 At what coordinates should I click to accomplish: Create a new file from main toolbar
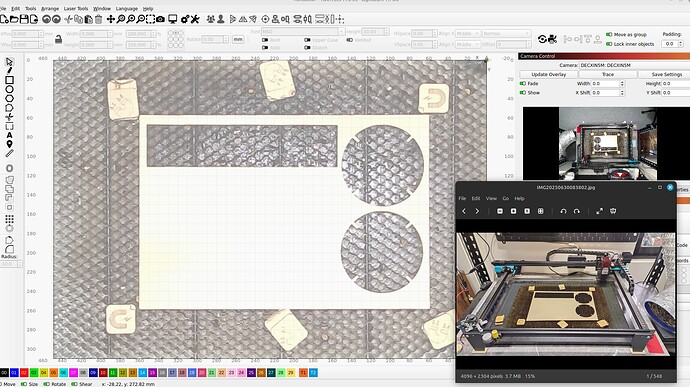click(4, 19)
